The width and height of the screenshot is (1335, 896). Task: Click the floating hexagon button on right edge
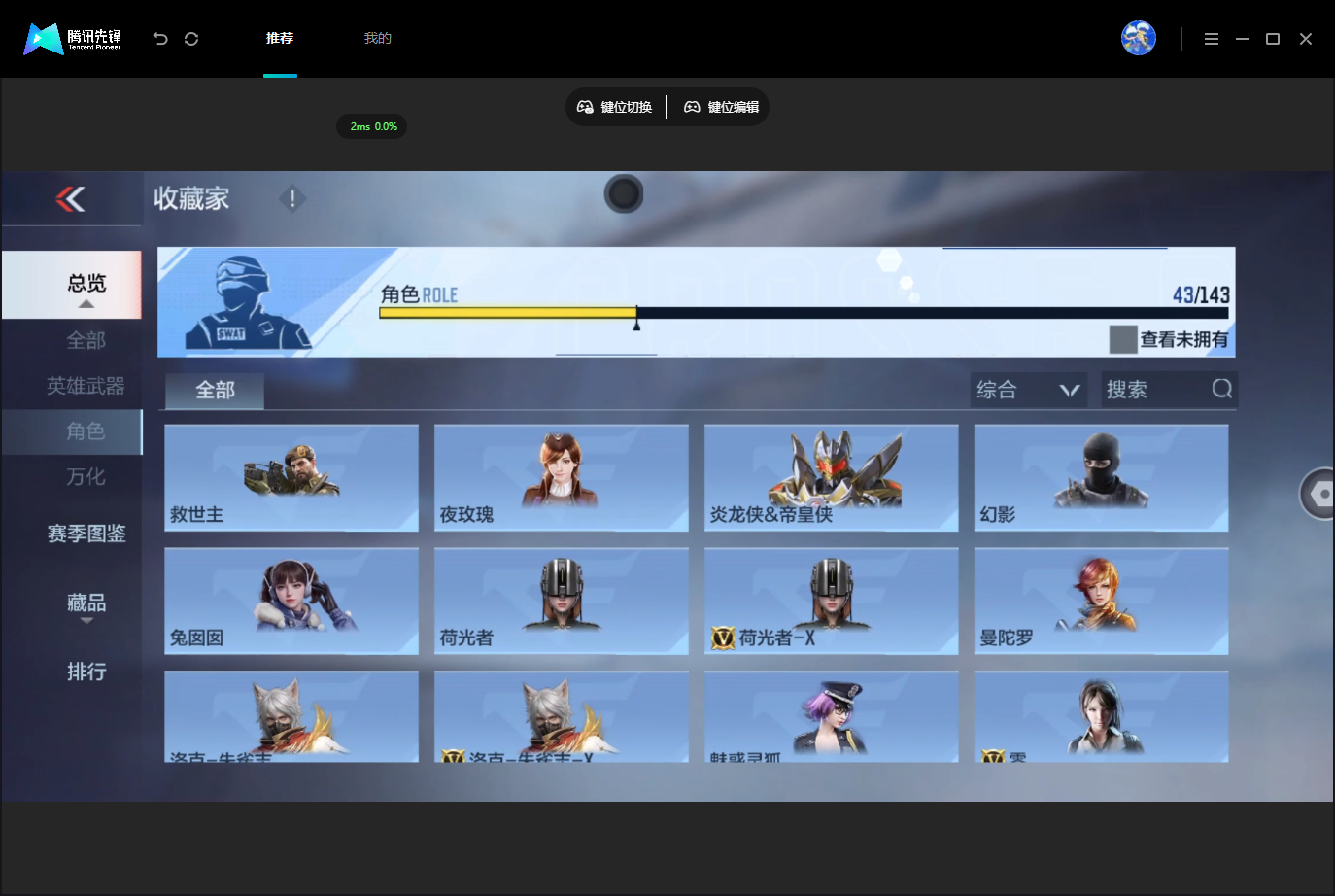pos(1318,494)
